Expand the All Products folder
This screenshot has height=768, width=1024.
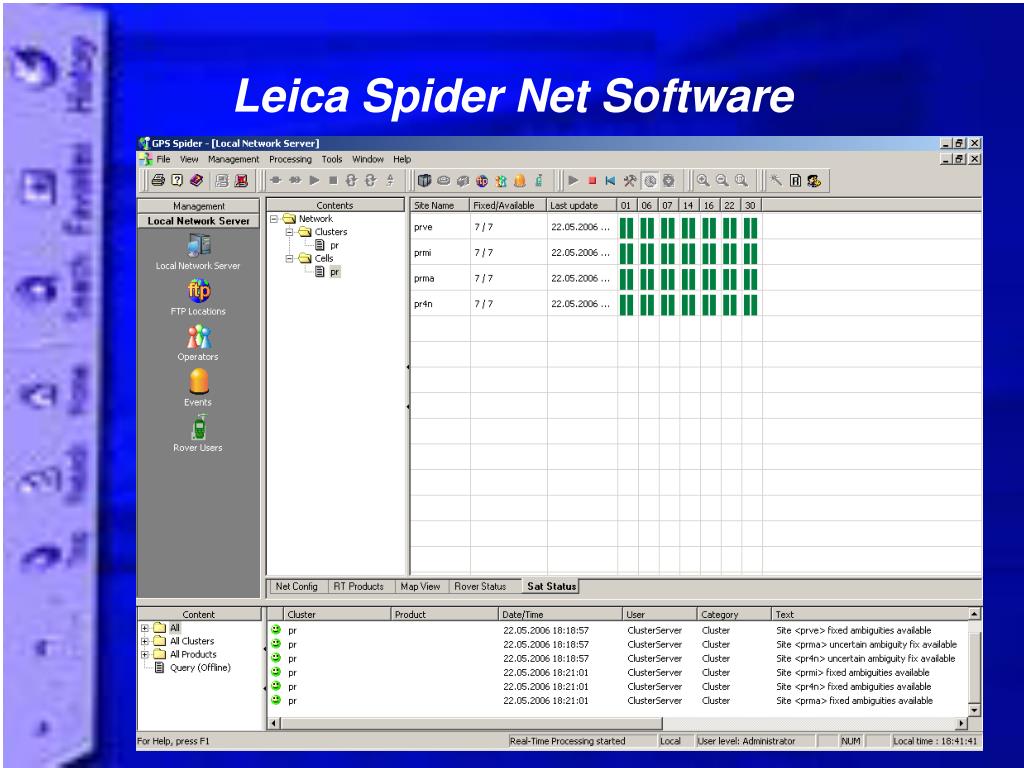click(x=144, y=654)
